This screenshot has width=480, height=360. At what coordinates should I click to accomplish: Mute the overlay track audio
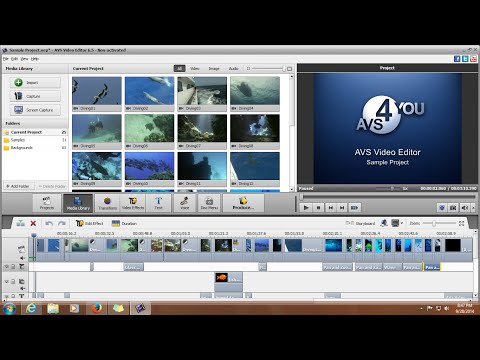tap(22, 288)
